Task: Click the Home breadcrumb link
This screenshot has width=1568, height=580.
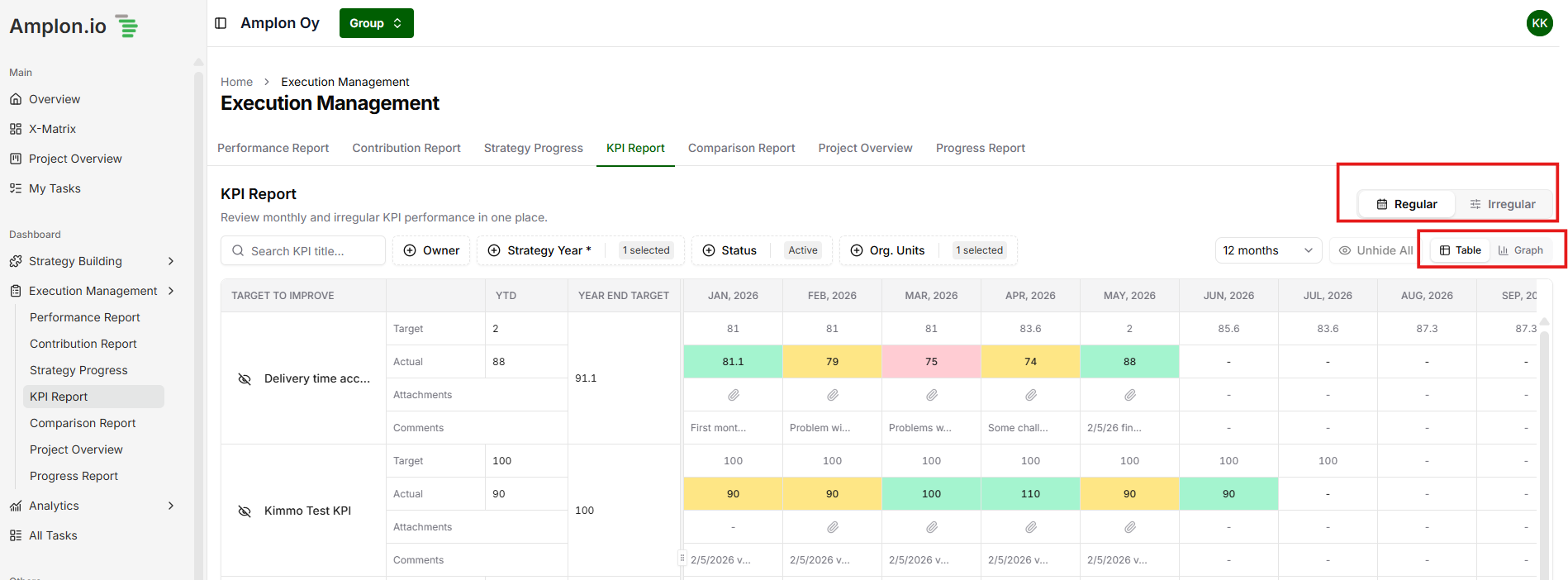Action: [236, 82]
